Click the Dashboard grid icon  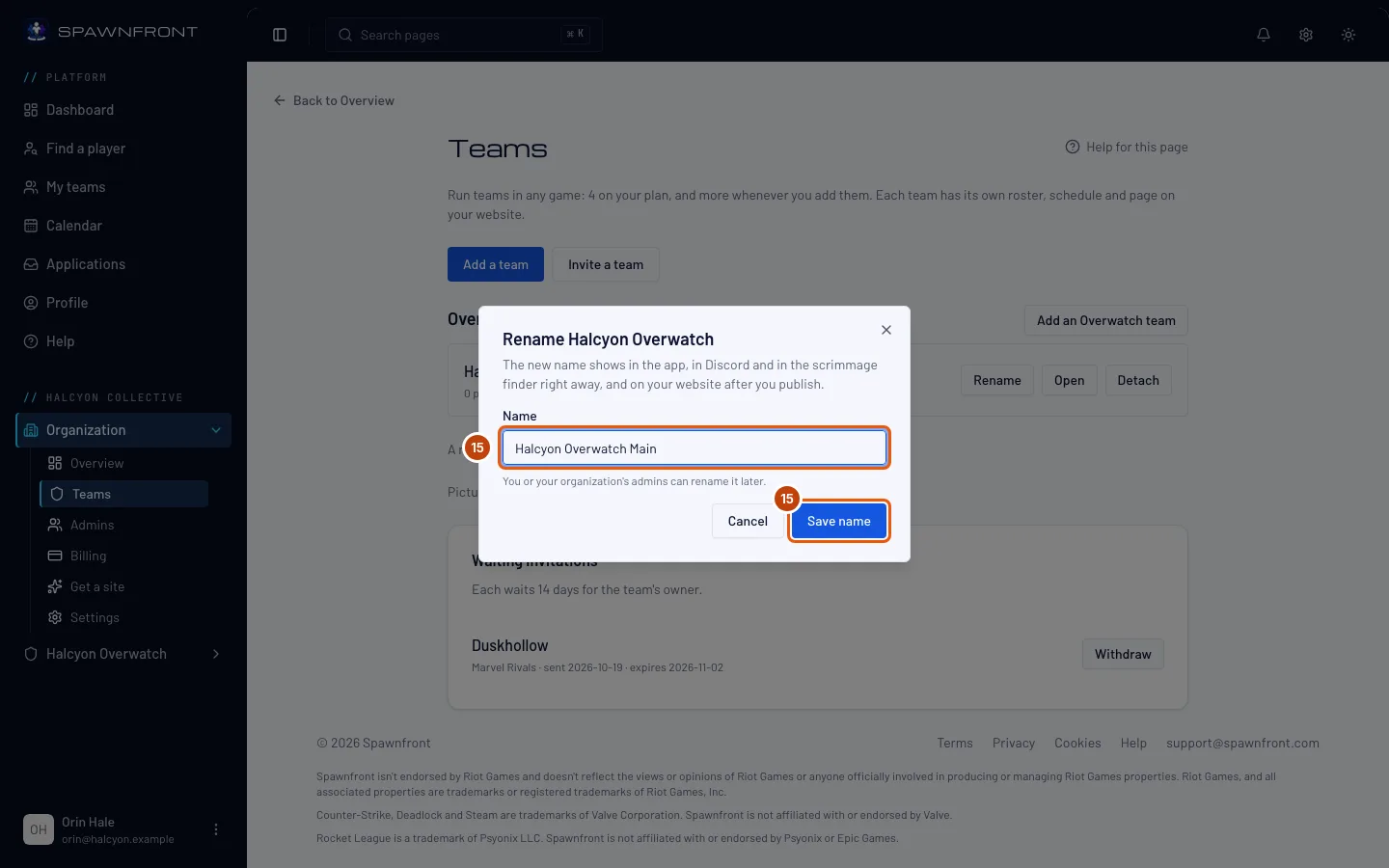tap(31, 110)
